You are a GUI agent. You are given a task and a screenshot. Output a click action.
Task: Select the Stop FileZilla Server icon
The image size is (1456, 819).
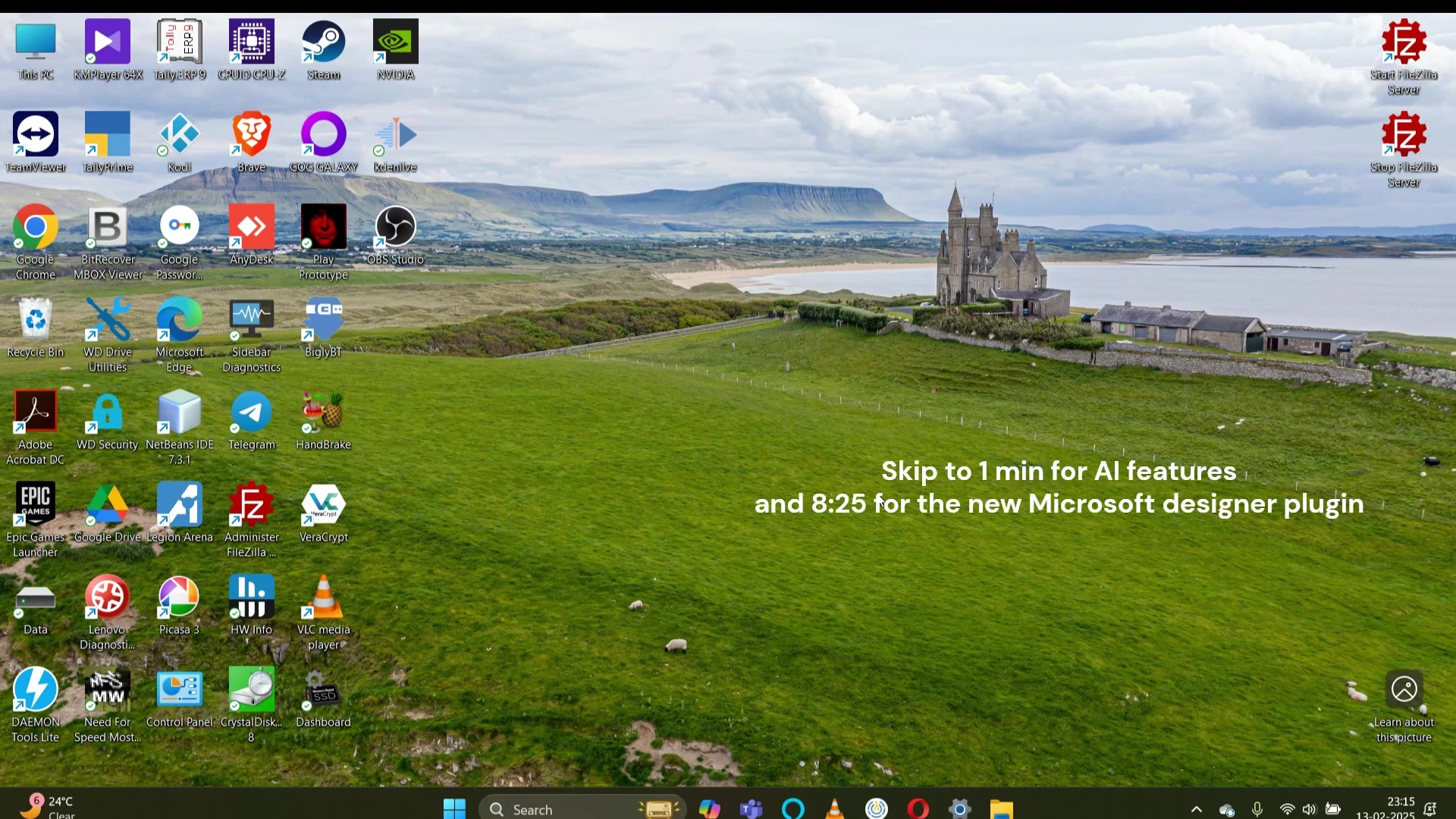pyautogui.click(x=1404, y=150)
